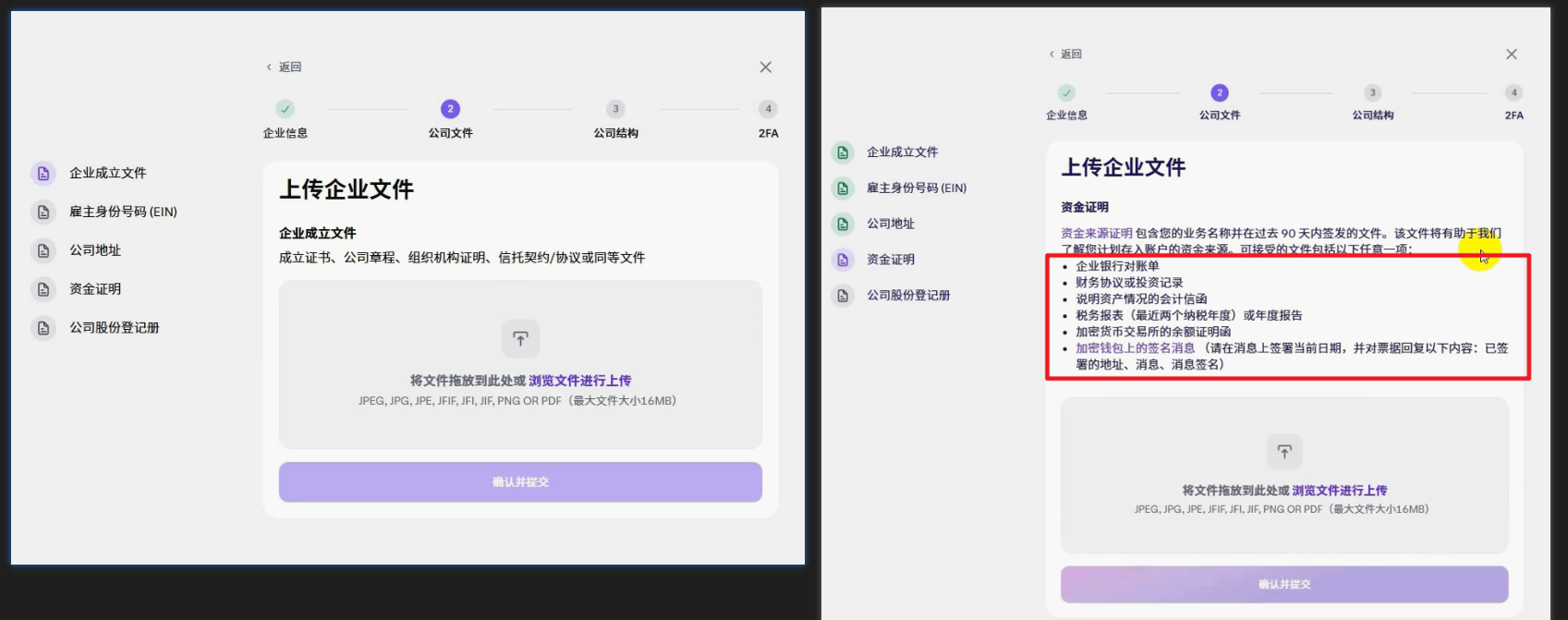Image resolution: width=1568 pixels, height=620 pixels.
Task: Click 企业成立文件 document icon in left sidebar
Action: pyautogui.click(x=43, y=173)
